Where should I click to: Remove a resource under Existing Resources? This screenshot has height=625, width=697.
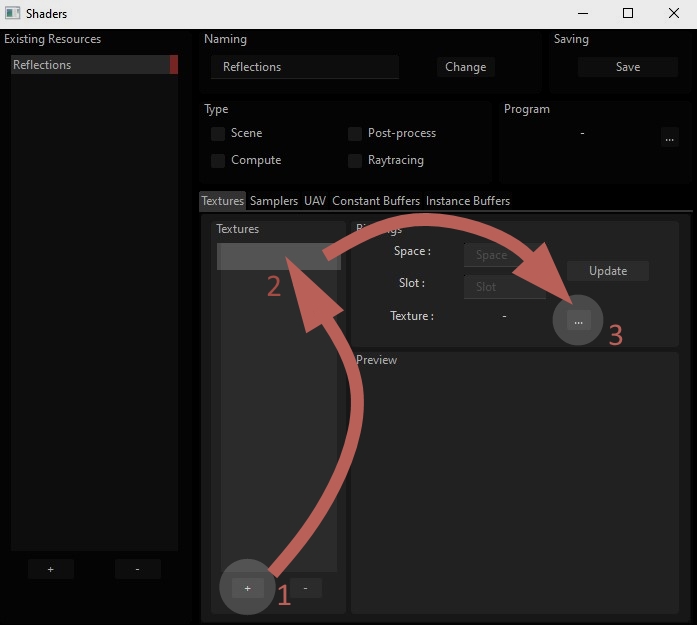click(137, 569)
